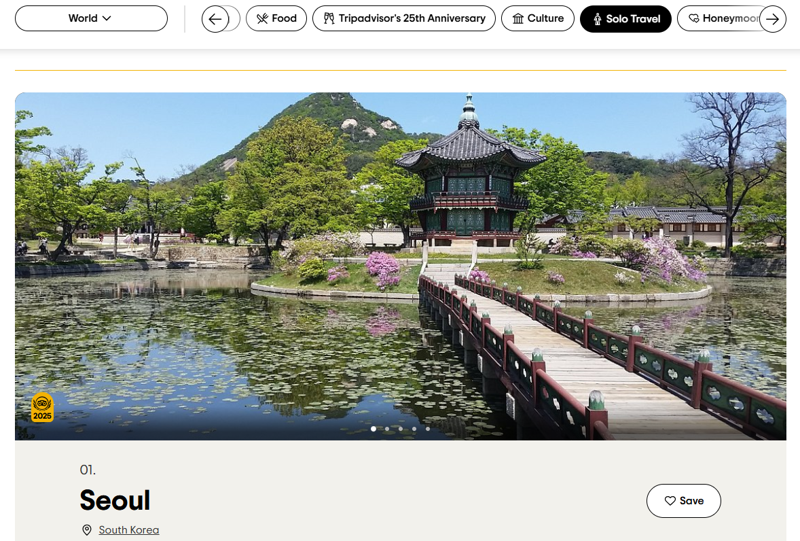The width and height of the screenshot is (800, 541).
Task: Click the location pin beside South Korea
Action: click(87, 530)
